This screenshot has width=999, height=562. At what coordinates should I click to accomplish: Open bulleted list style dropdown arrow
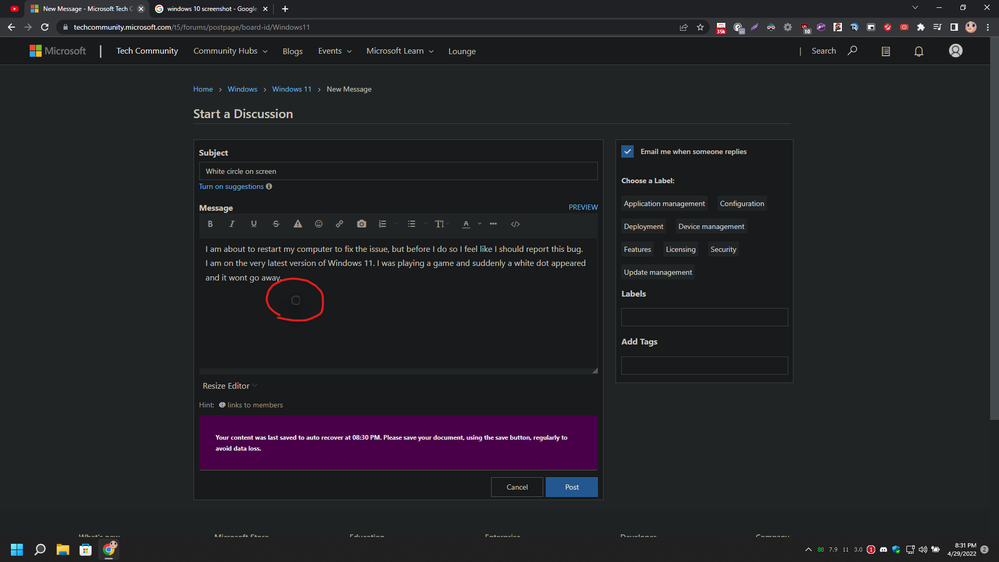tap(426, 224)
